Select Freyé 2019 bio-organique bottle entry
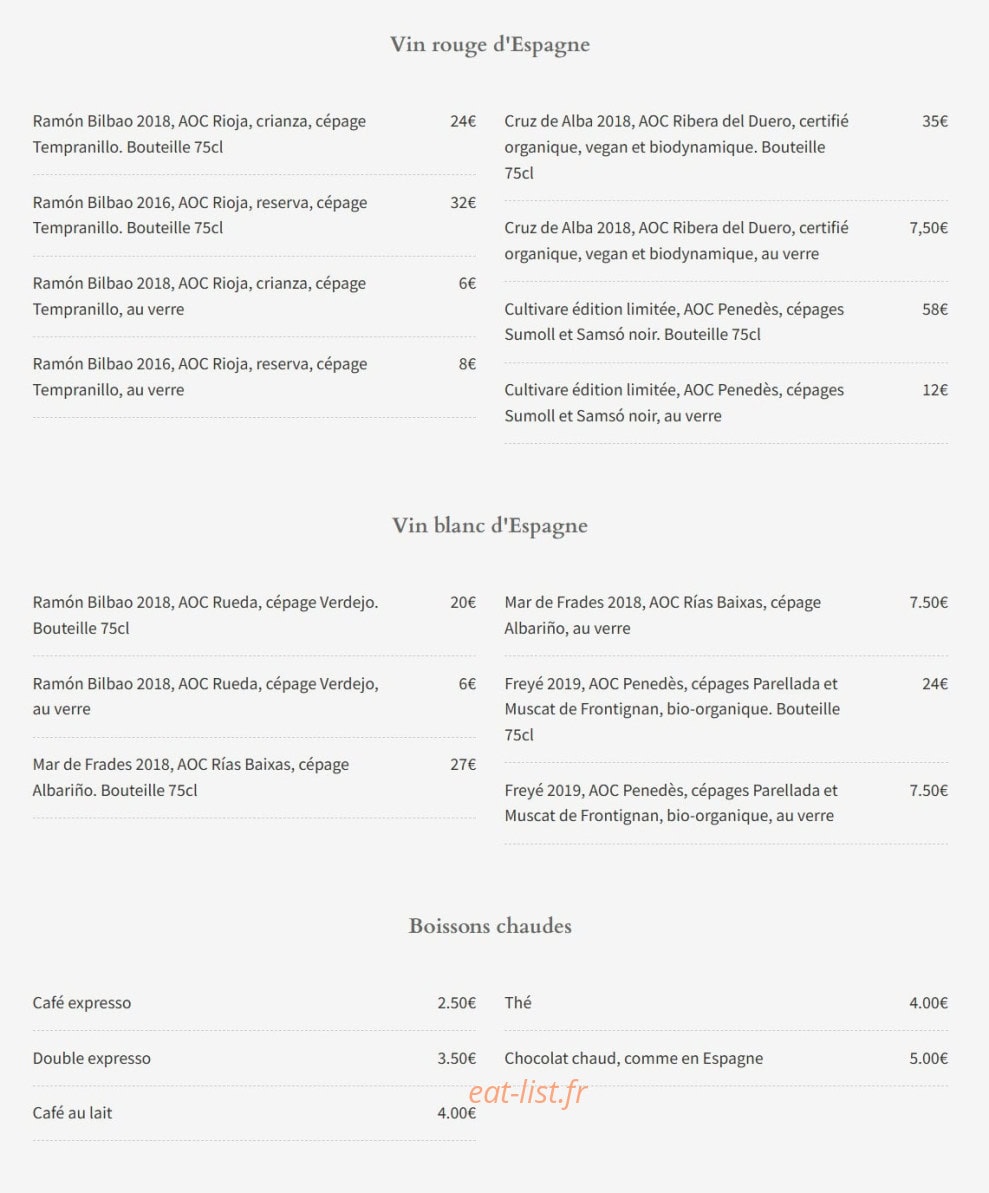 point(726,709)
